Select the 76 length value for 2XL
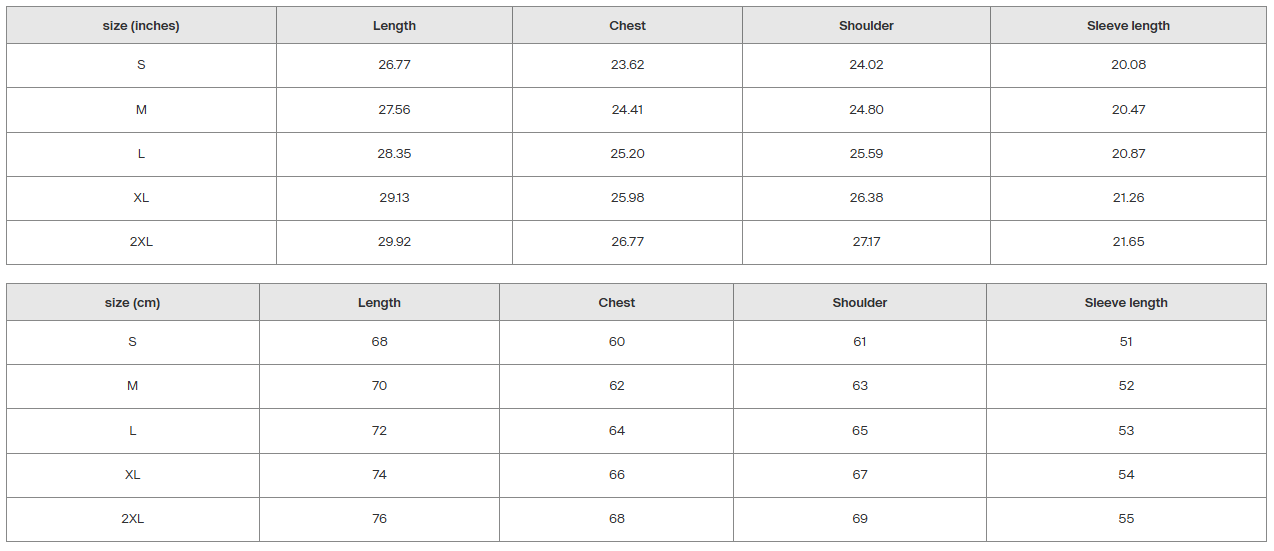 [379, 519]
